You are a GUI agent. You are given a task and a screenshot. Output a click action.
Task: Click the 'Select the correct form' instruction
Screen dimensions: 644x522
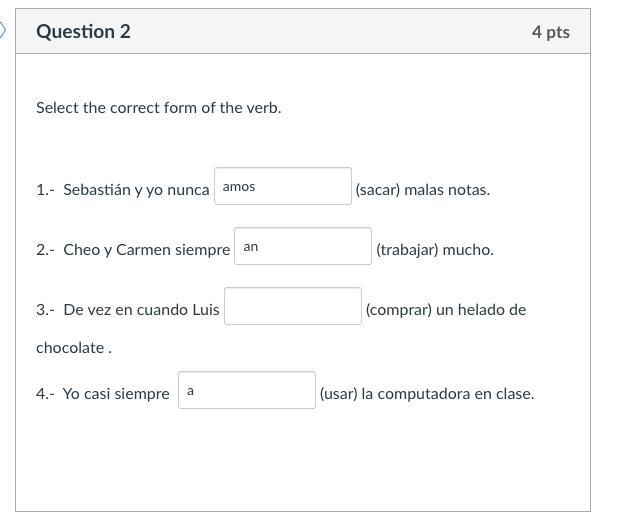point(158,107)
